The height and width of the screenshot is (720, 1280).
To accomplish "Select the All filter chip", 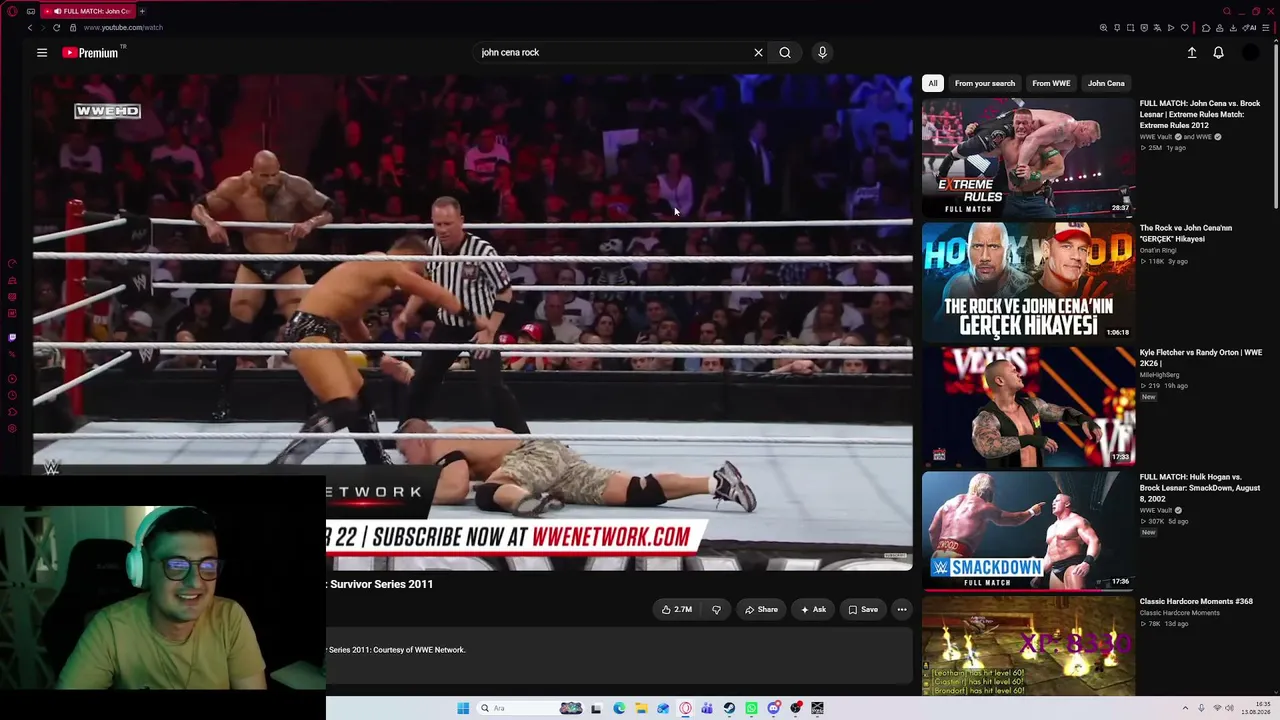I will click(933, 84).
